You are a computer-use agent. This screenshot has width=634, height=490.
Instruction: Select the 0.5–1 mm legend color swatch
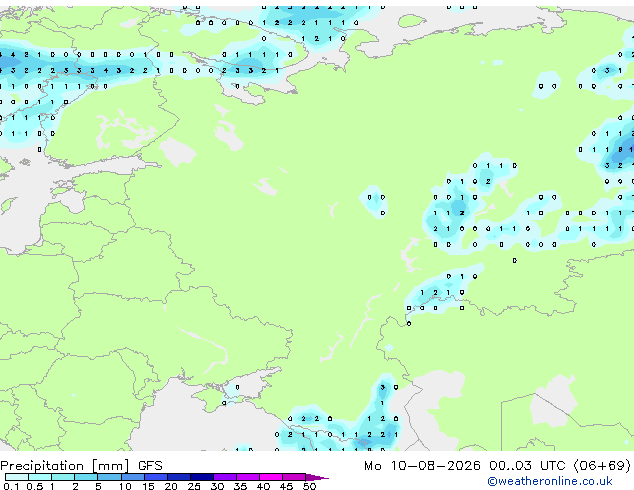(x=40, y=477)
